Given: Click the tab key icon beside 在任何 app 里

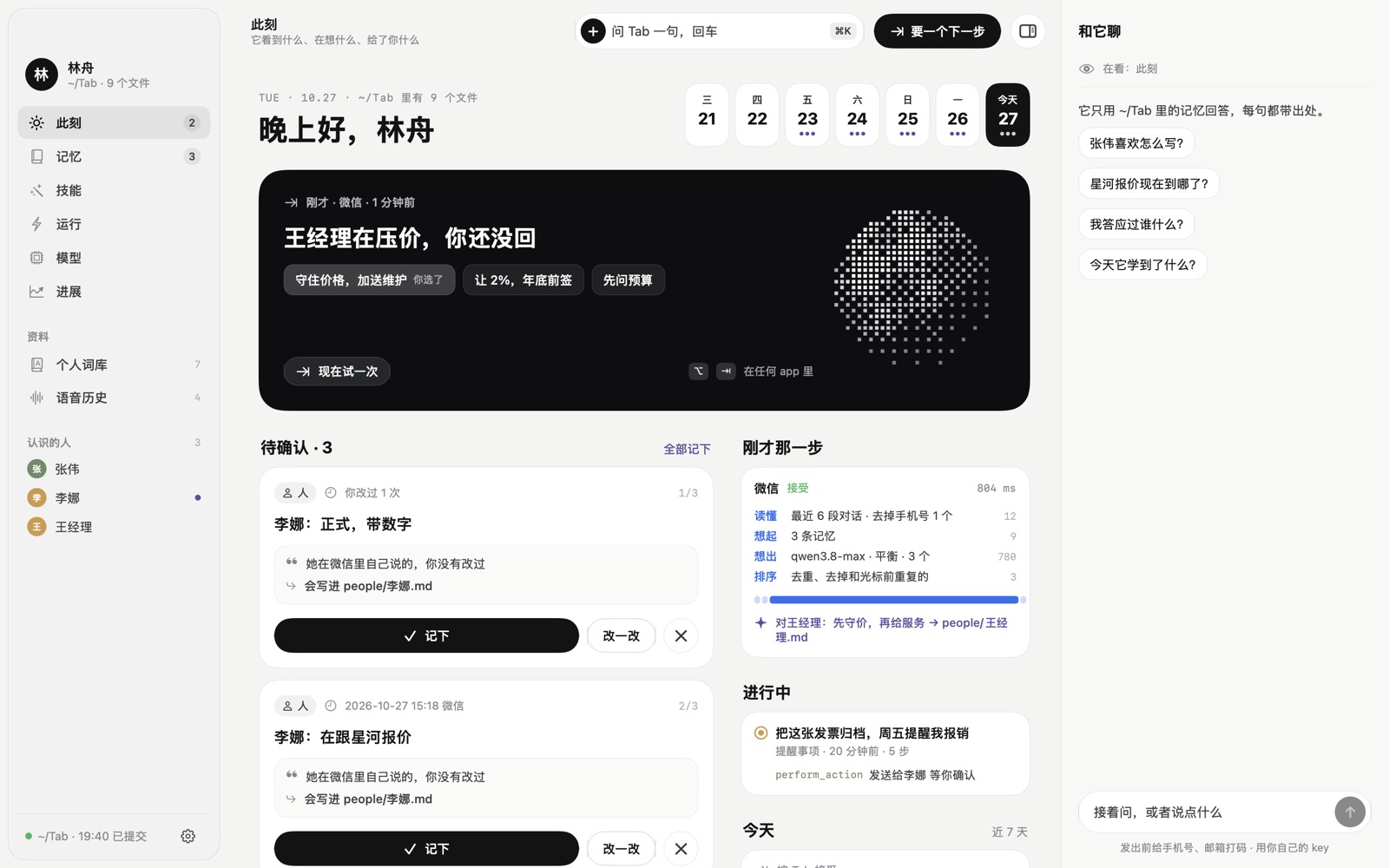Looking at the screenshot, I should pos(727,372).
